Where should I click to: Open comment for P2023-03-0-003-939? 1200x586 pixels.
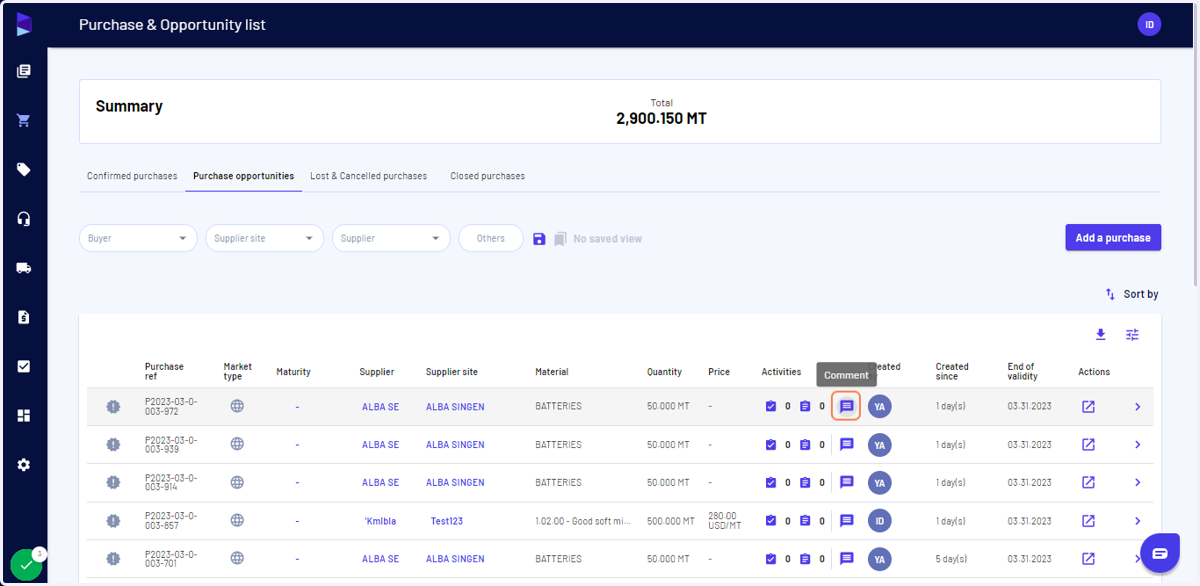(846, 445)
